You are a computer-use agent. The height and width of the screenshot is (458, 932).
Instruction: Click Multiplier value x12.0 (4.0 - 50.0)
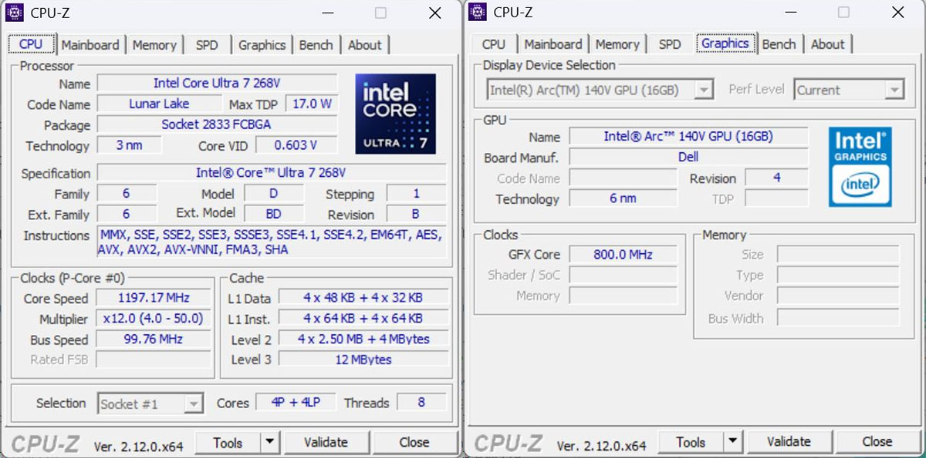pos(153,318)
